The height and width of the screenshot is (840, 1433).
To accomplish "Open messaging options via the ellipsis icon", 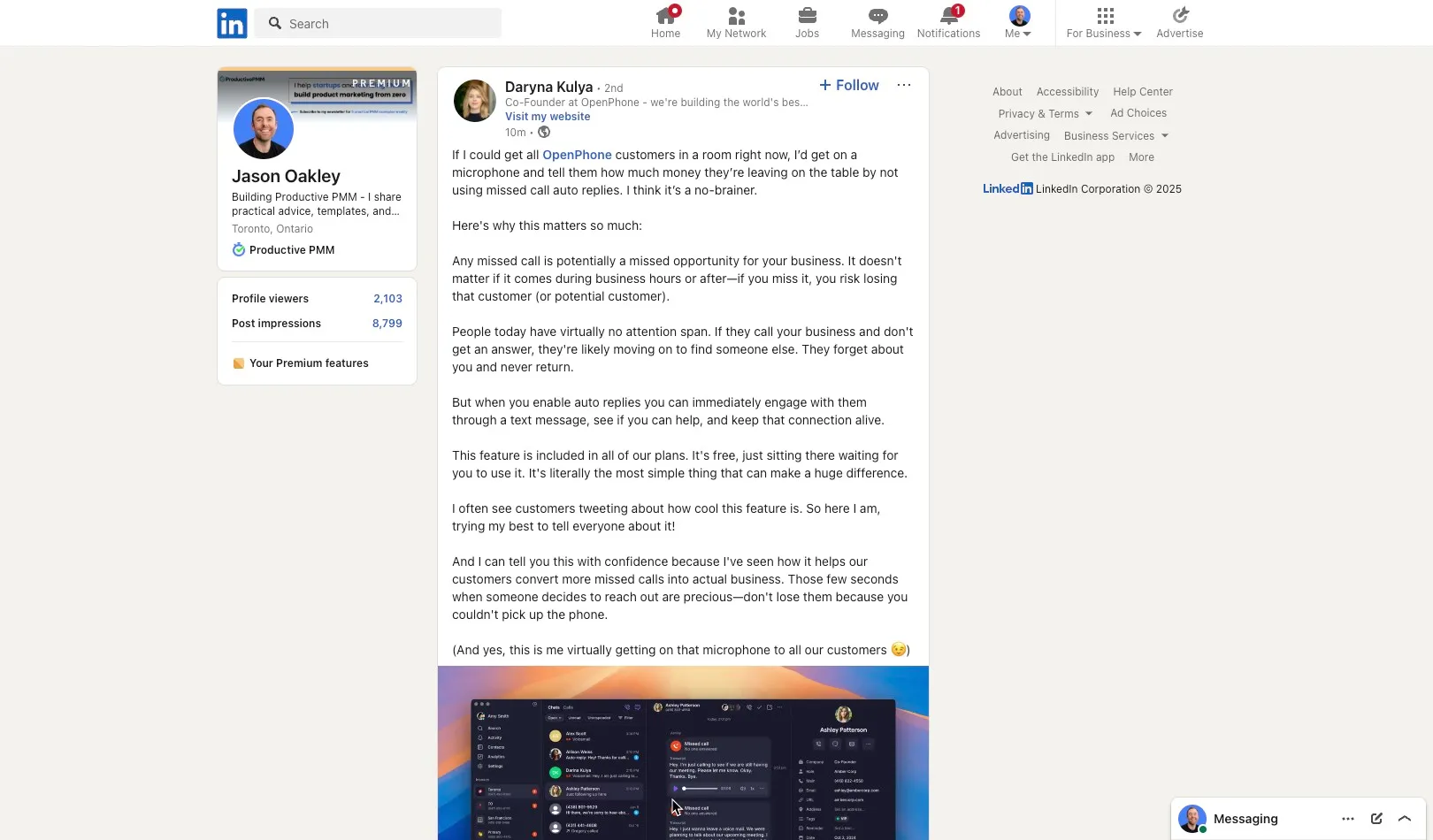I will coord(1347,819).
